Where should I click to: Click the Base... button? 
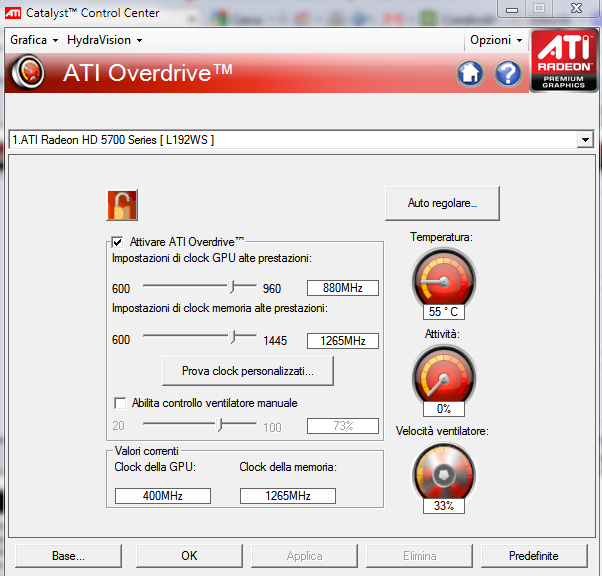pyautogui.click(x=68, y=556)
